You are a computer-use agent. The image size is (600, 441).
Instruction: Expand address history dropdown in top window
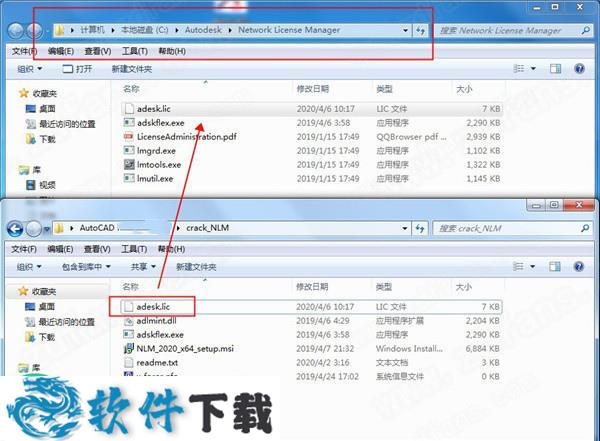405,31
